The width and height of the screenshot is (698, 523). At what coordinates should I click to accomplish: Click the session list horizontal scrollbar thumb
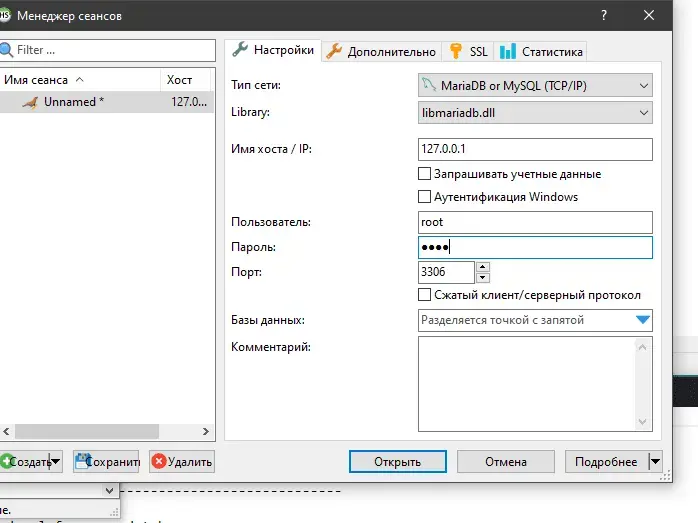tap(87, 431)
